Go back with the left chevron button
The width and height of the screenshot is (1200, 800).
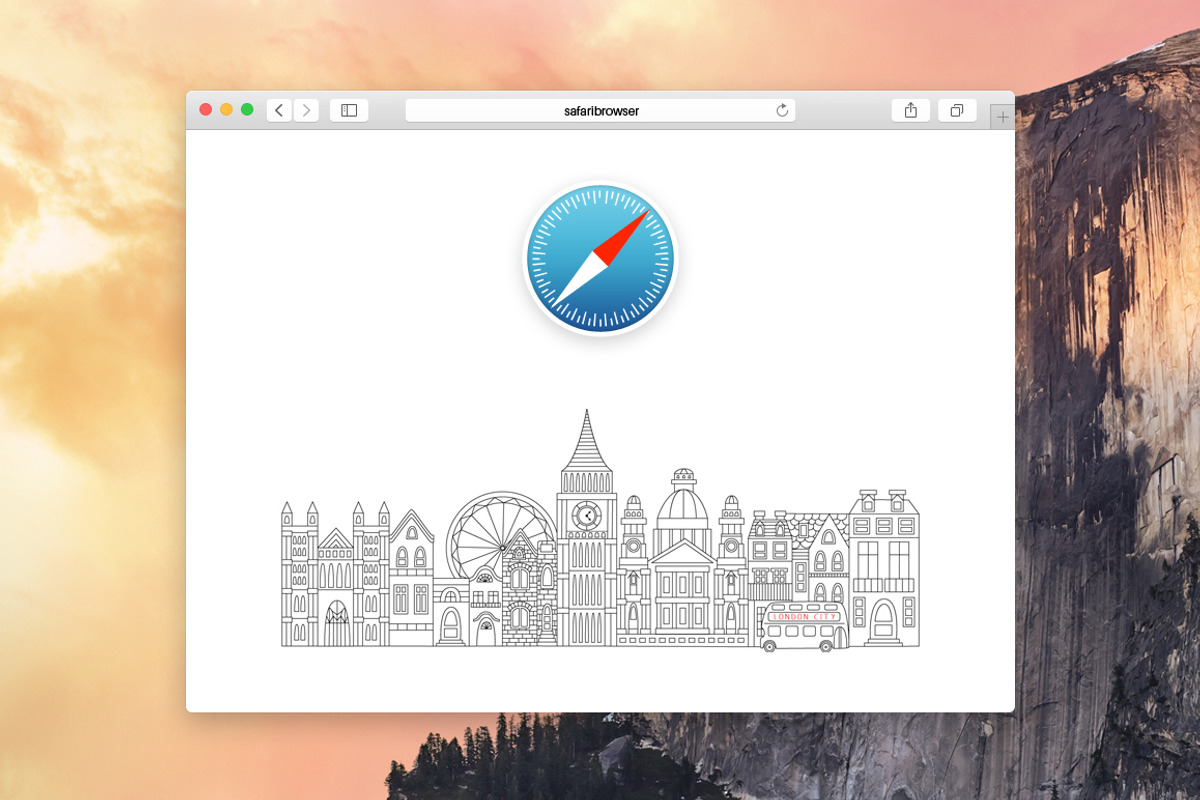pos(279,110)
